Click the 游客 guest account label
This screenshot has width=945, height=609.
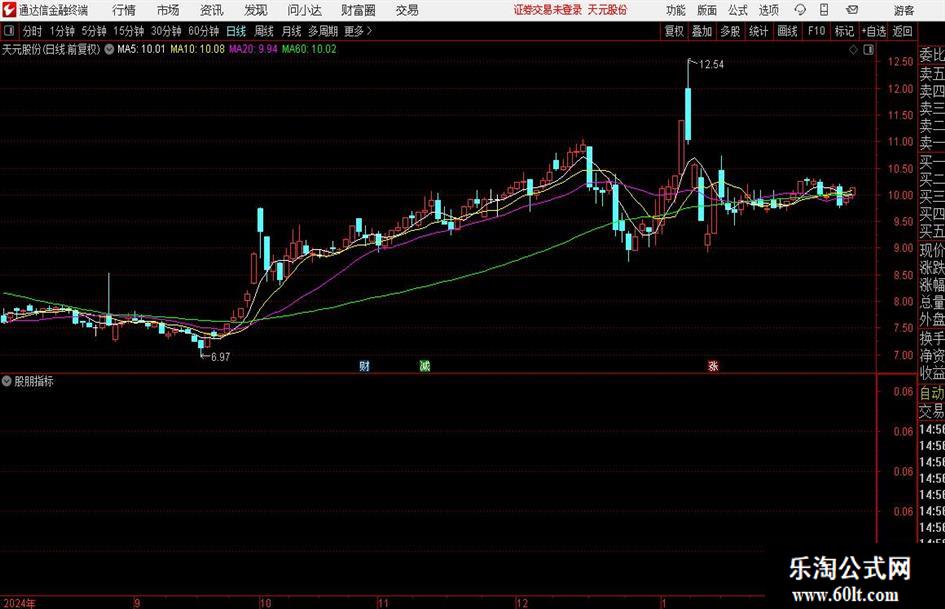(x=904, y=10)
